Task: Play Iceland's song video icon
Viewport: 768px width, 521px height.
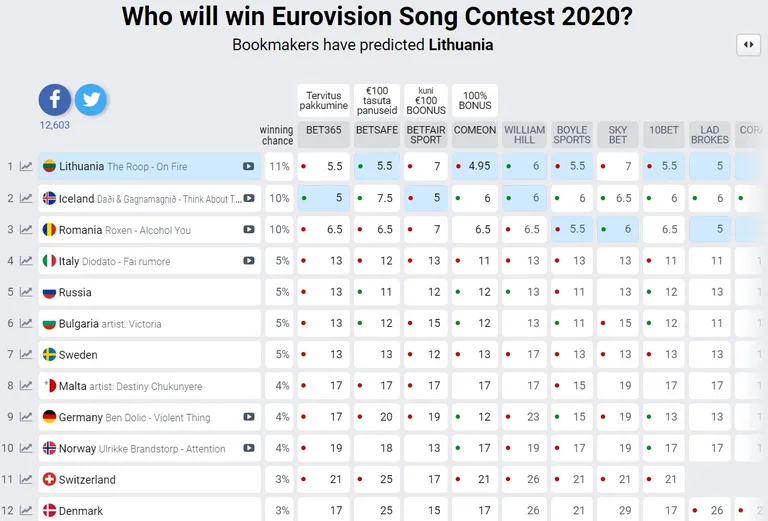Action: coord(249,198)
